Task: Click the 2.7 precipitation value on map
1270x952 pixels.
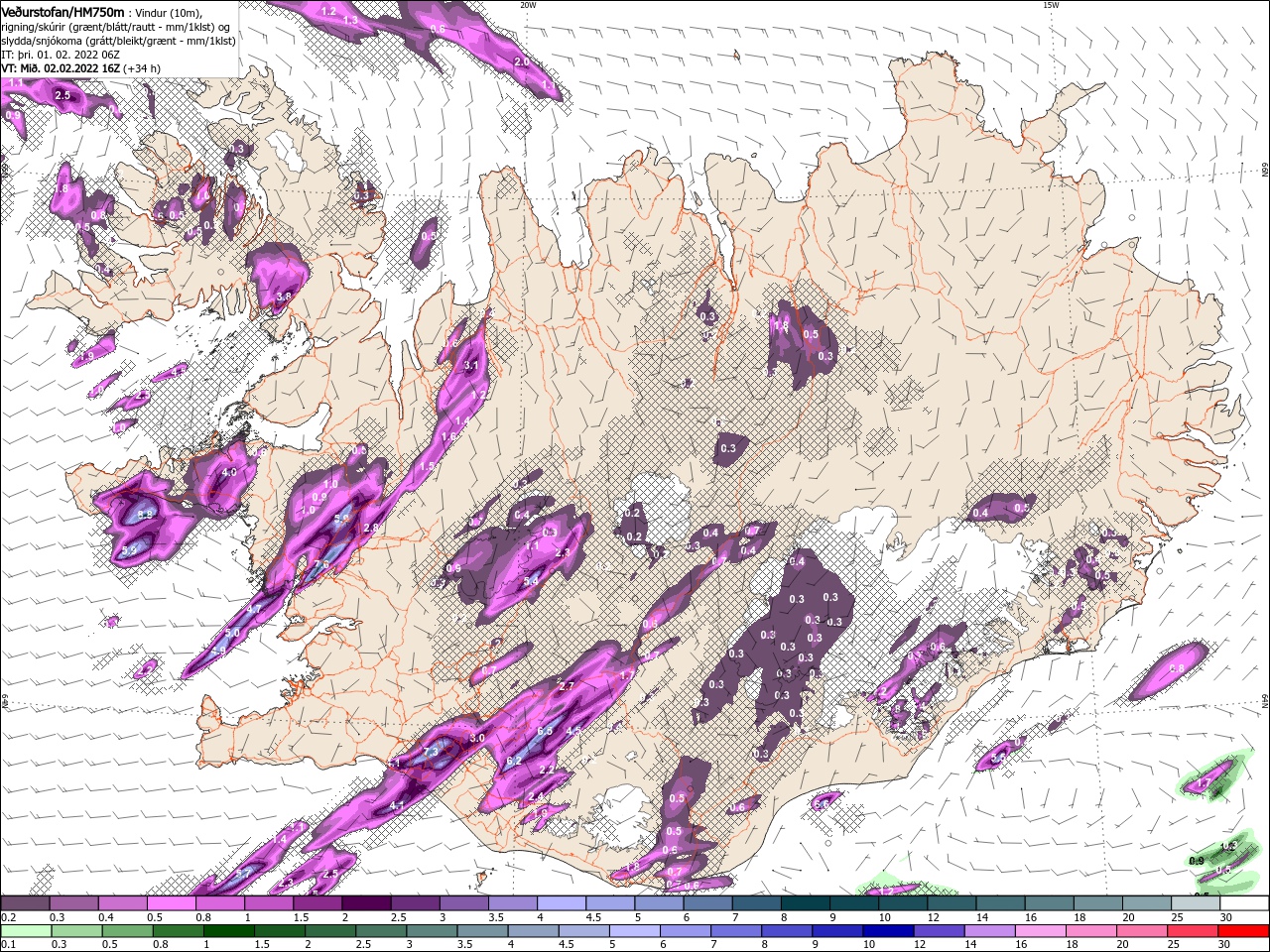Action: 567,686
